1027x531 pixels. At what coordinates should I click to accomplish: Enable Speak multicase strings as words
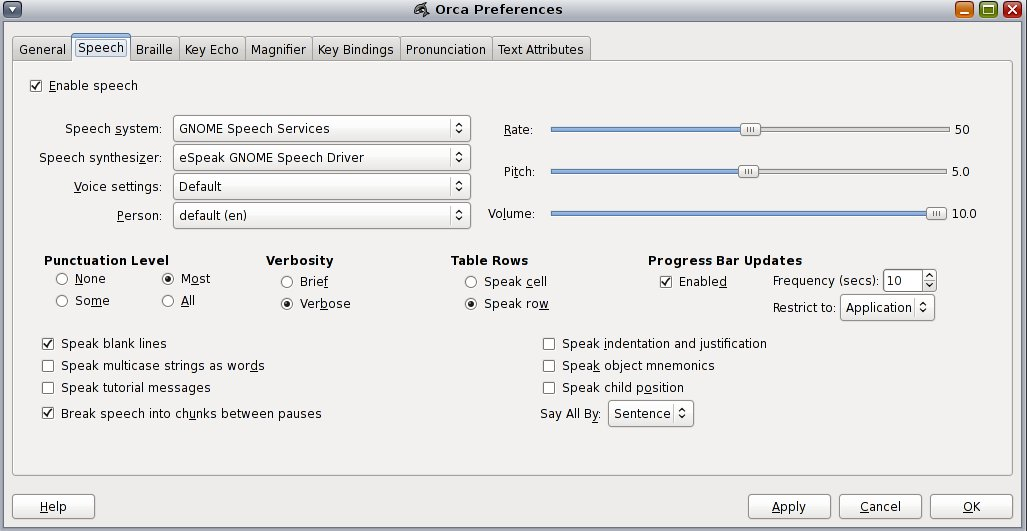[48, 366]
